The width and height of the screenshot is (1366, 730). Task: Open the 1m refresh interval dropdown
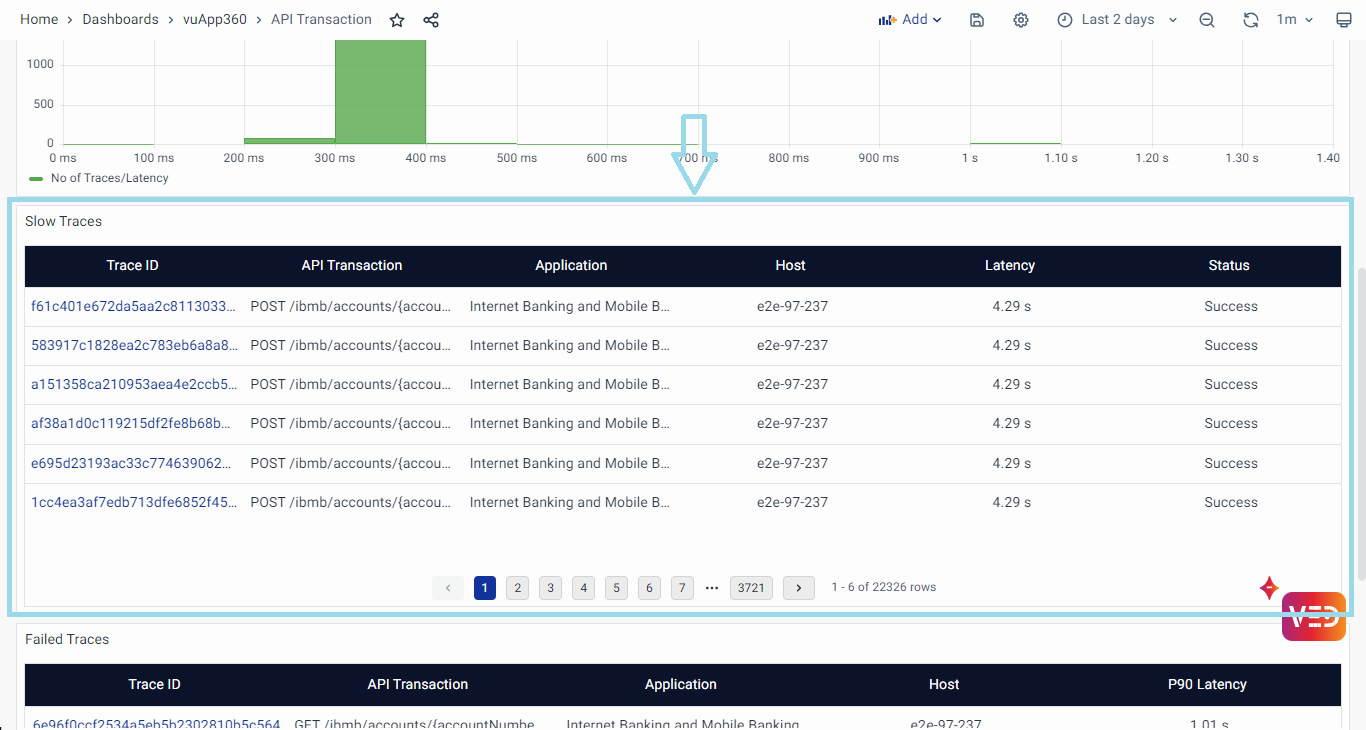pyautogui.click(x=1294, y=20)
